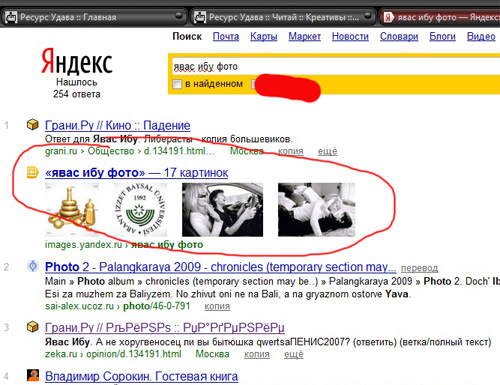Click the Яндекс logo

click(77, 62)
